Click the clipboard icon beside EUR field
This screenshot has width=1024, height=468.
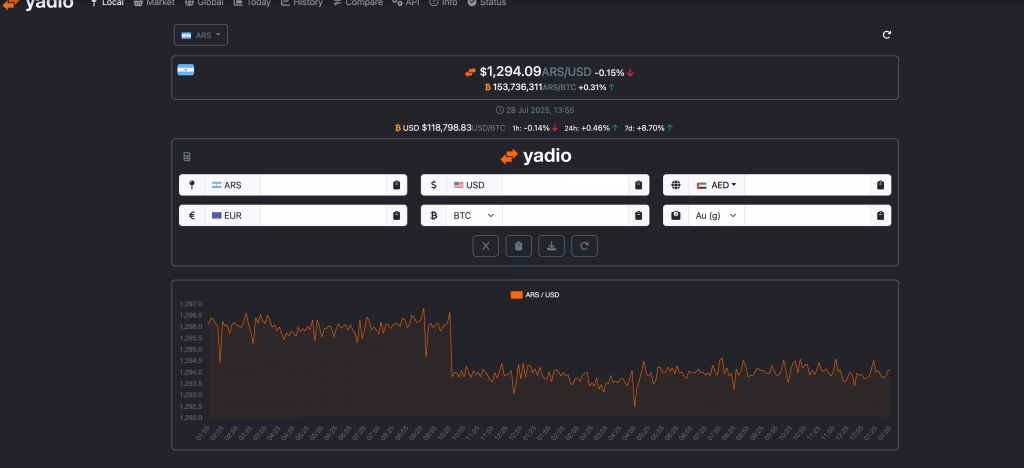tap(396, 215)
